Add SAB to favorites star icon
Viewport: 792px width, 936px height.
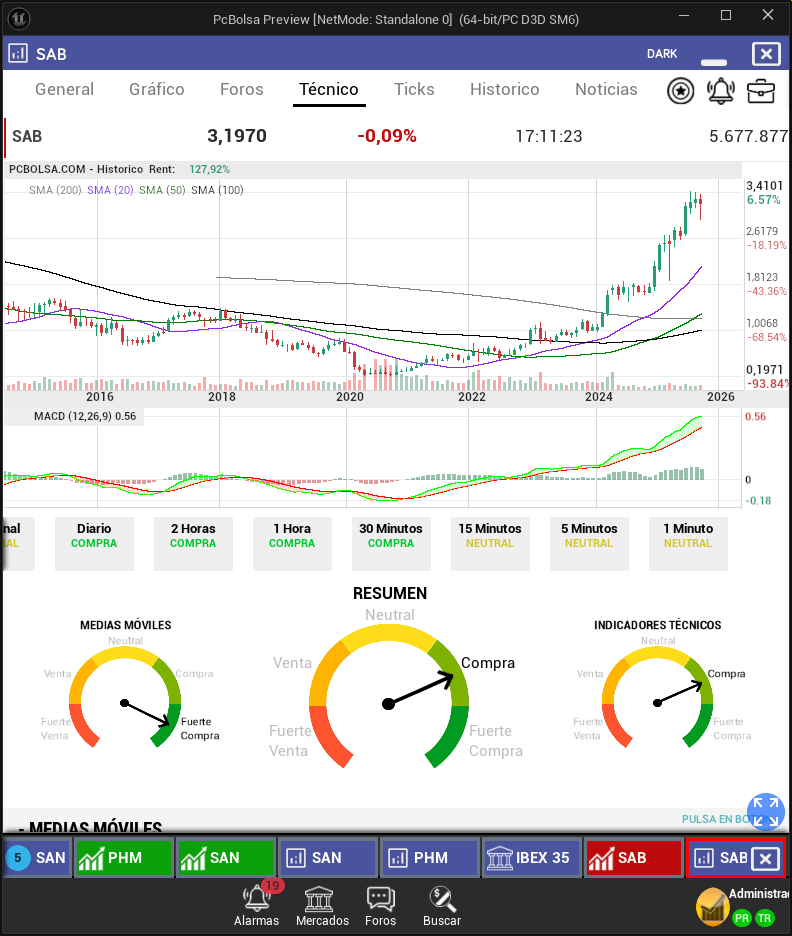pyautogui.click(x=680, y=91)
